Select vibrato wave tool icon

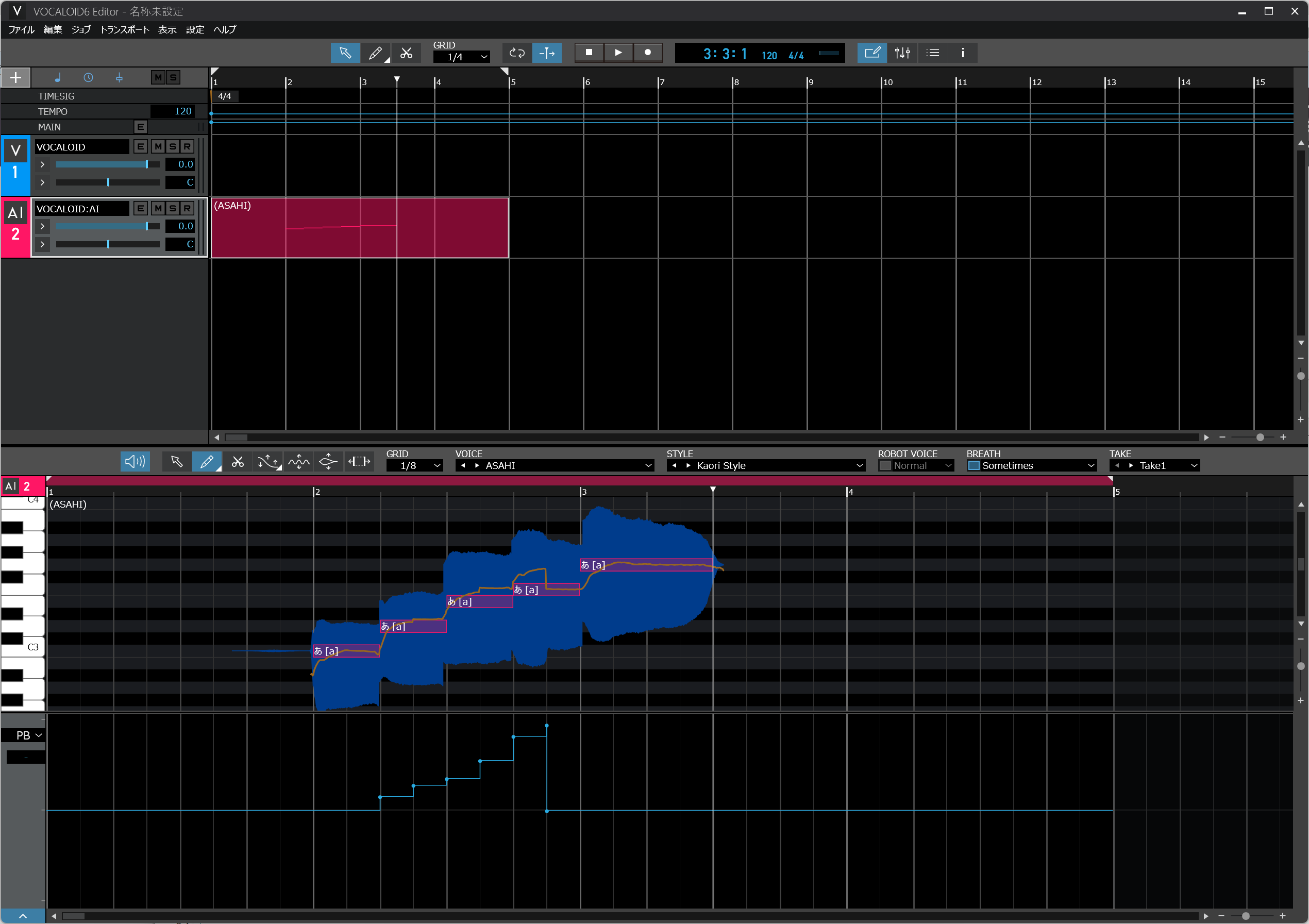299,462
